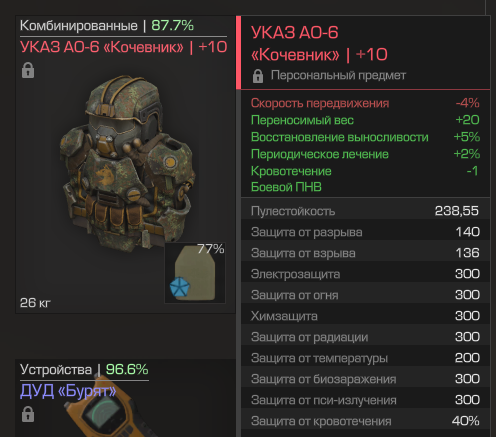
Task: Select the Электрозащита stat row
Action: click(x=365, y=274)
